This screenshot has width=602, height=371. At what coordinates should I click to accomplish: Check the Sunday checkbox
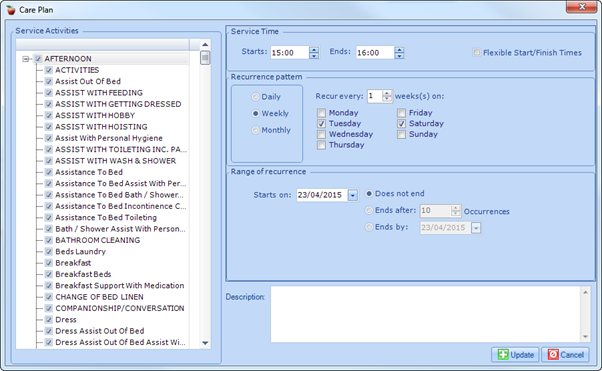[401, 134]
